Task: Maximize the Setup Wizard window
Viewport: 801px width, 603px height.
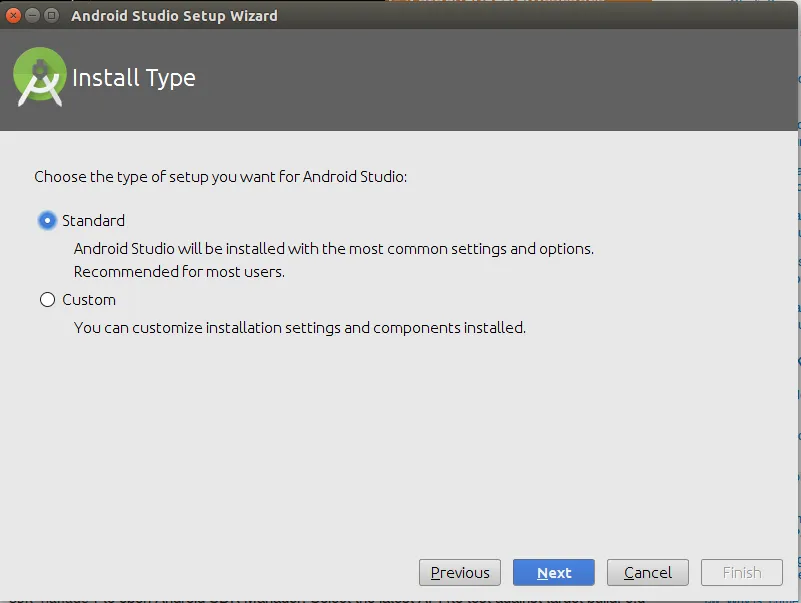Action: point(51,15)
